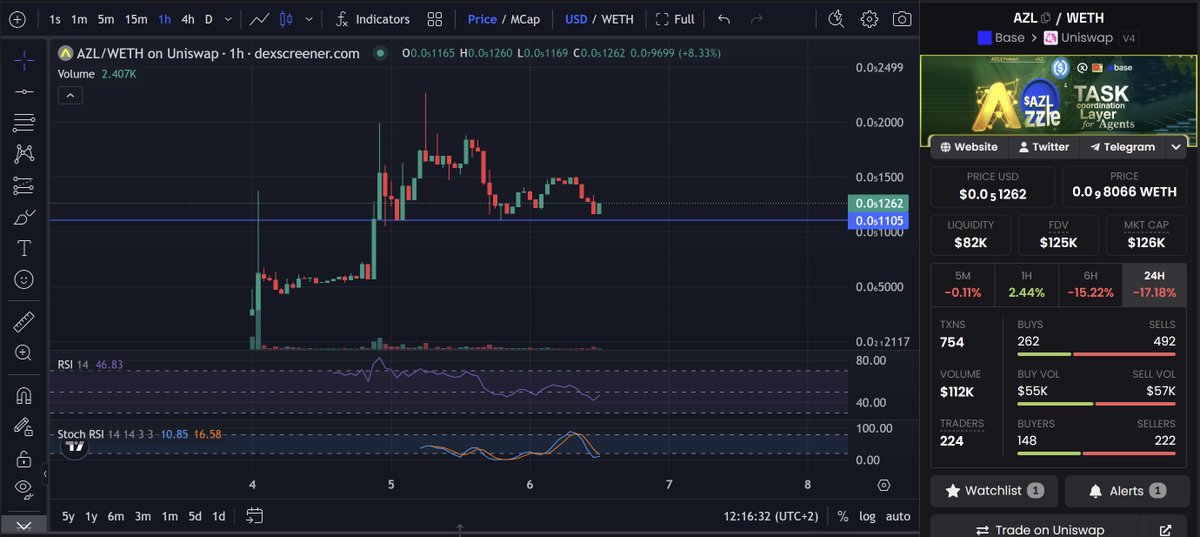
Task: Select the ruler measure tool
Action: pos(24,321)
